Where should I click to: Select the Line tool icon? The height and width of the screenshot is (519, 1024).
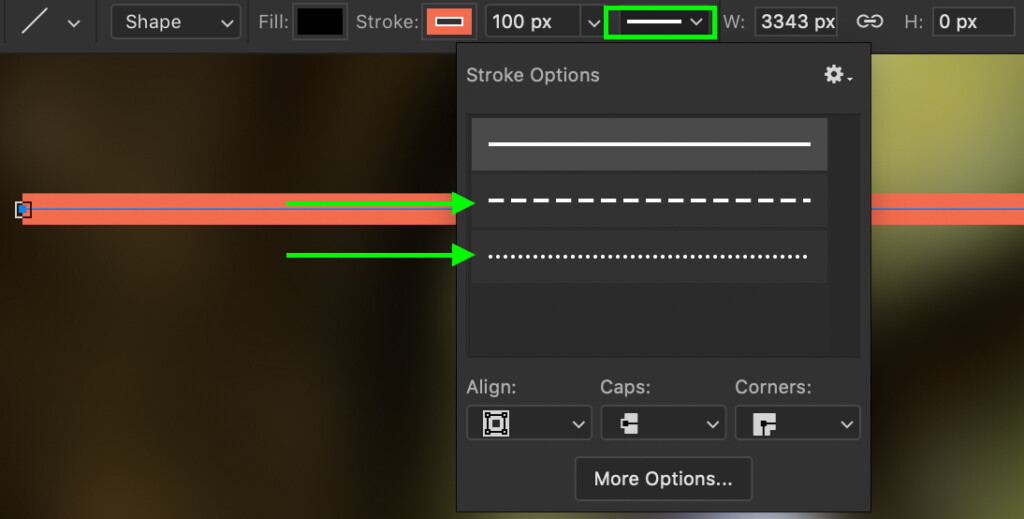coord(34,22)
